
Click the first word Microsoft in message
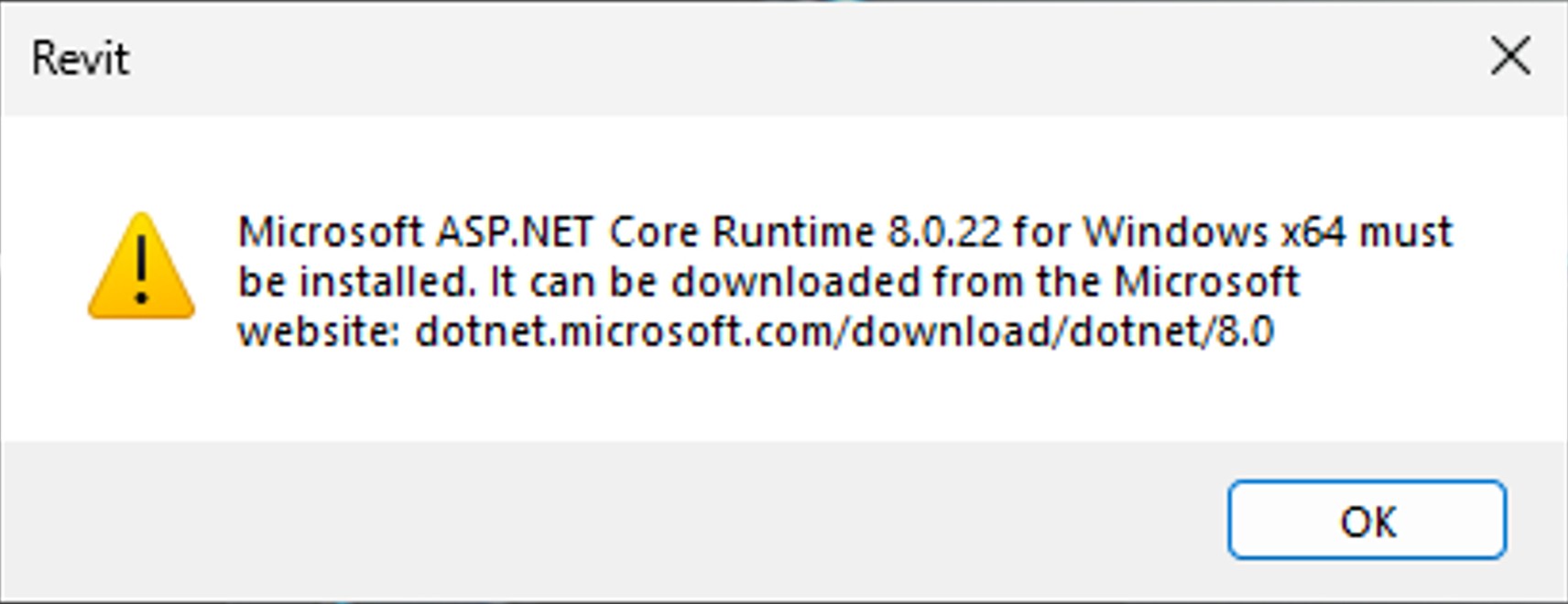[x=331, y=232]
